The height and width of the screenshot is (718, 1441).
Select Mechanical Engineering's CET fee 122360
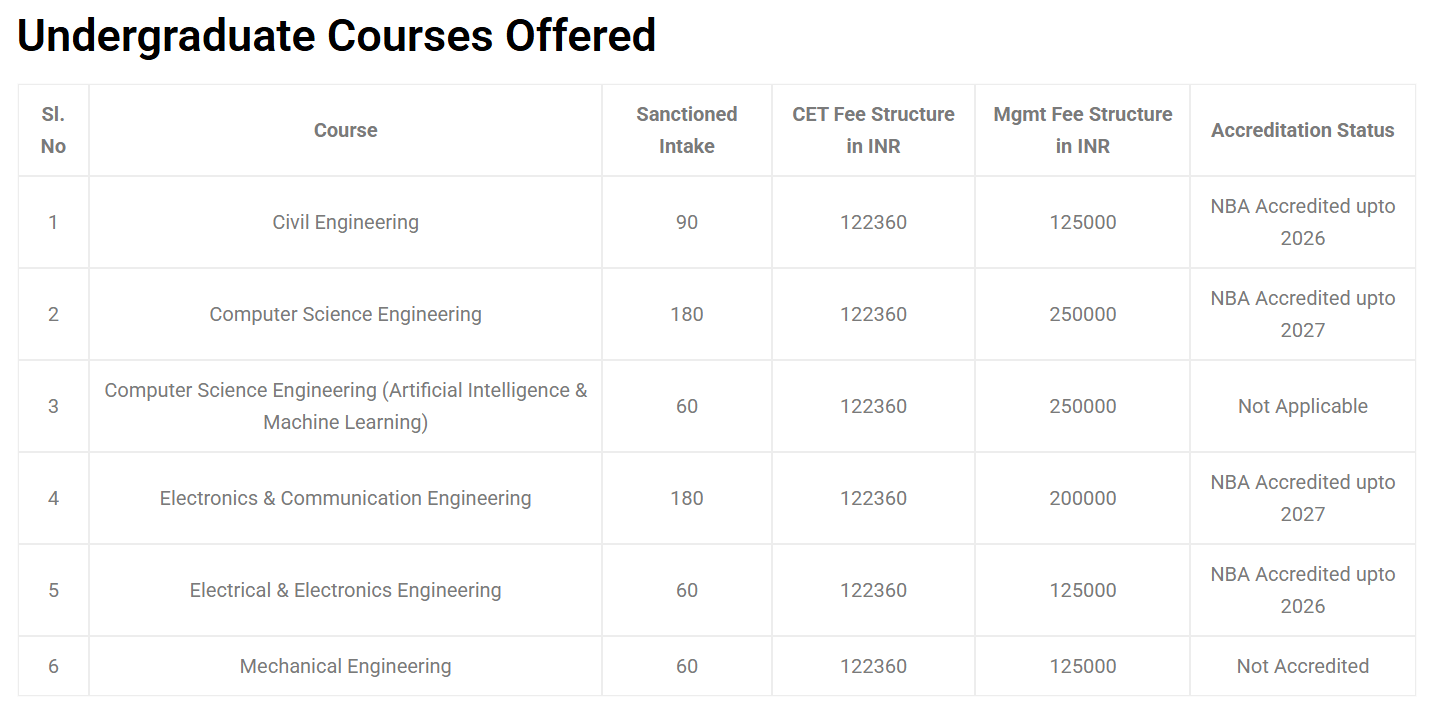point(873,666)
